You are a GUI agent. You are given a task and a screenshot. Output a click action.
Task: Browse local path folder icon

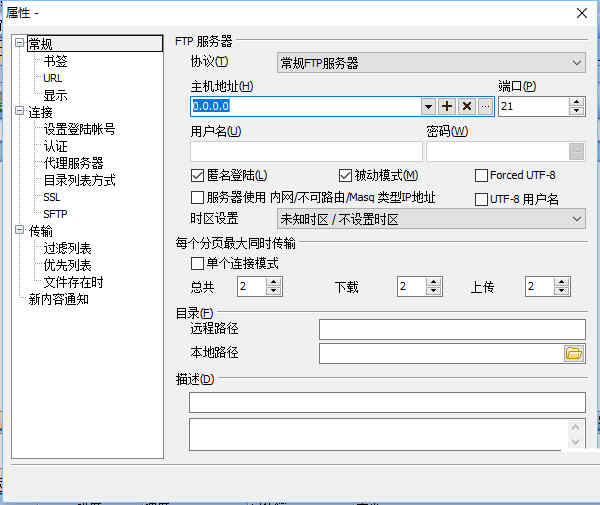click(574, 353)
